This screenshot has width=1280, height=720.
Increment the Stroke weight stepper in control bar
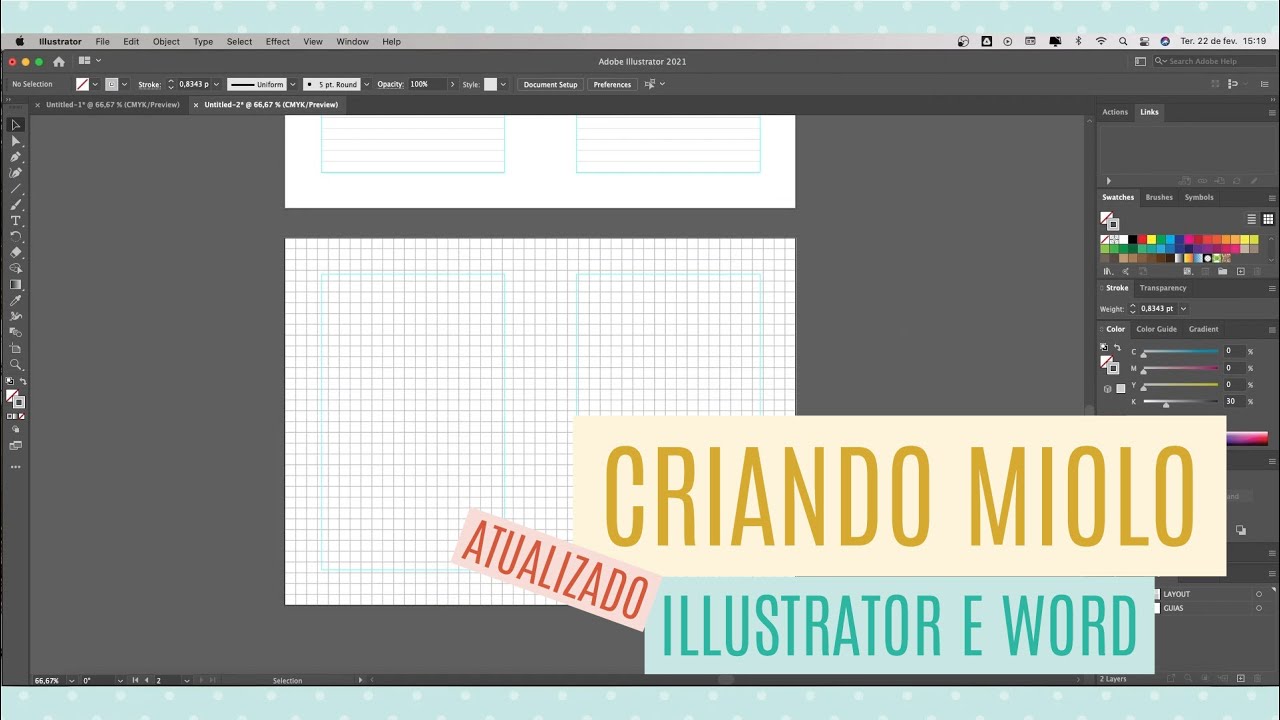[171, 81]
